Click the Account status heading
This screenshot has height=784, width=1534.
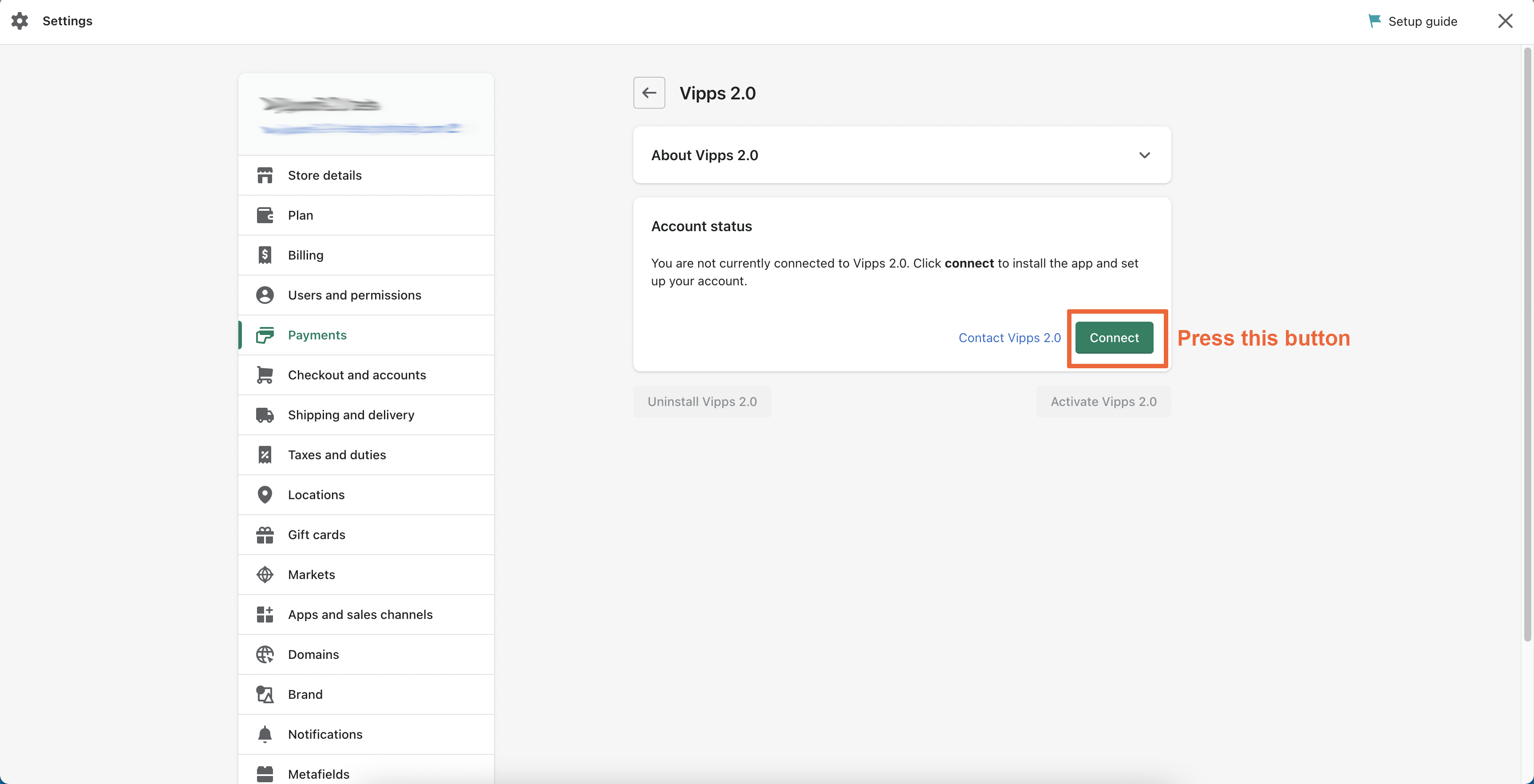[x=701, y=226]
